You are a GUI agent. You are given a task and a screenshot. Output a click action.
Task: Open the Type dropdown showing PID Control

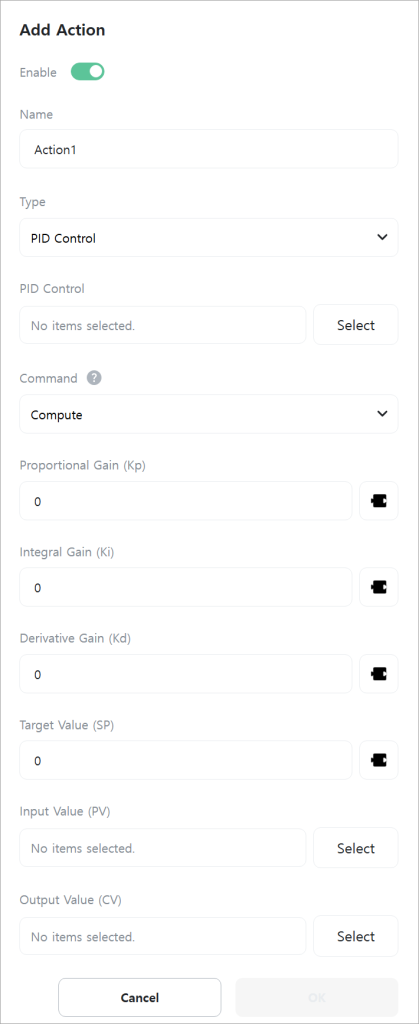[x=209, y=238]
